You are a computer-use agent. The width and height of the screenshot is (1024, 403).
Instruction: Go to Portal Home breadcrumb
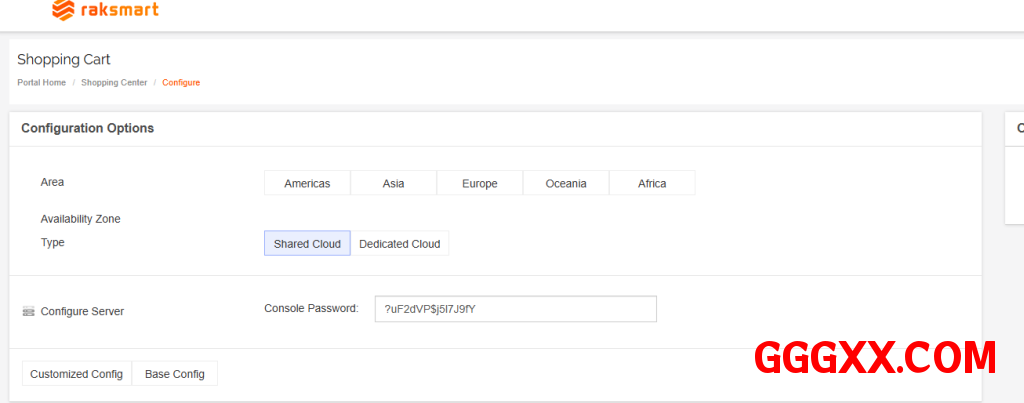point(41,82)
